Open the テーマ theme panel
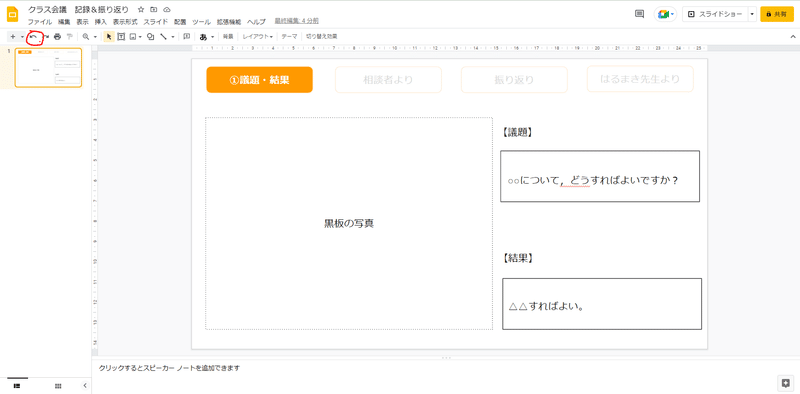This screenshot has width=800, height=394. click(x=289, y=37)
